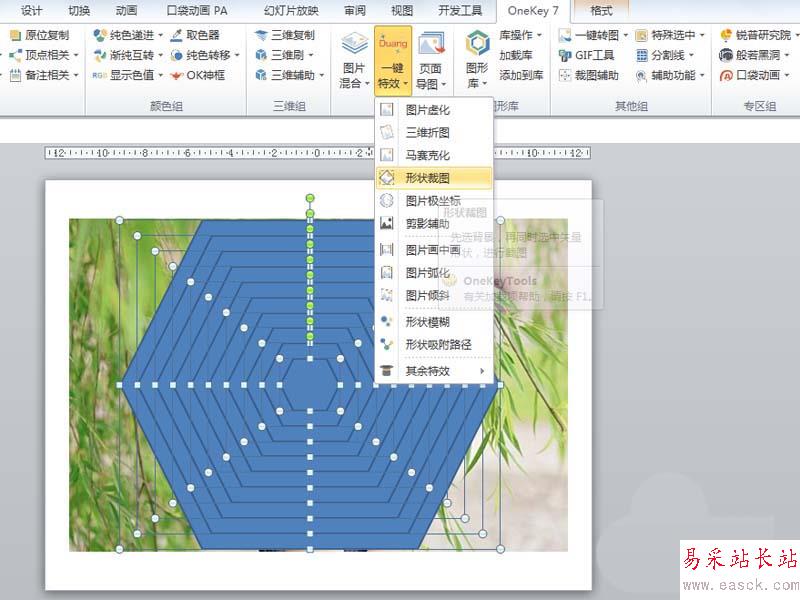Choose 图片倾斜 from the effects menu
Viewport: 800px width, 600px height.
tap(434, 295)
